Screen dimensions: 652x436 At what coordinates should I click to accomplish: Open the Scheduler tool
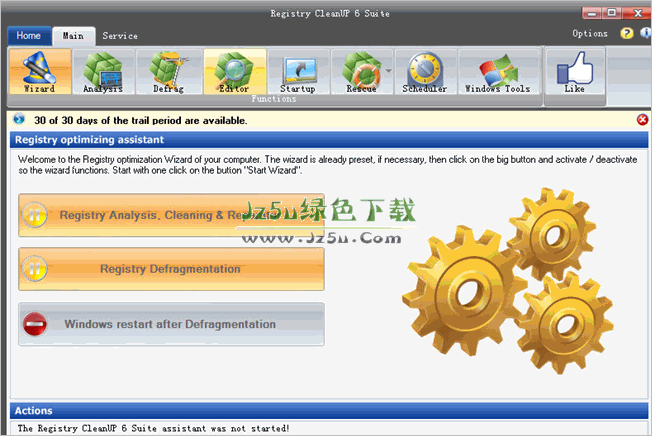(425, 71)
